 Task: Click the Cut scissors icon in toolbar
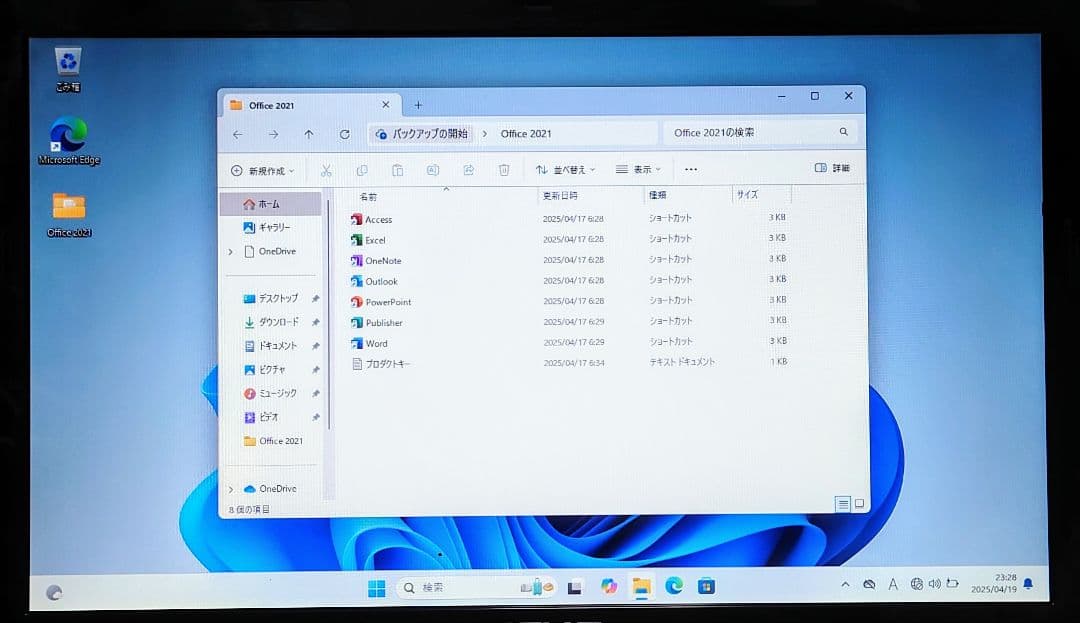click(326, 171)
